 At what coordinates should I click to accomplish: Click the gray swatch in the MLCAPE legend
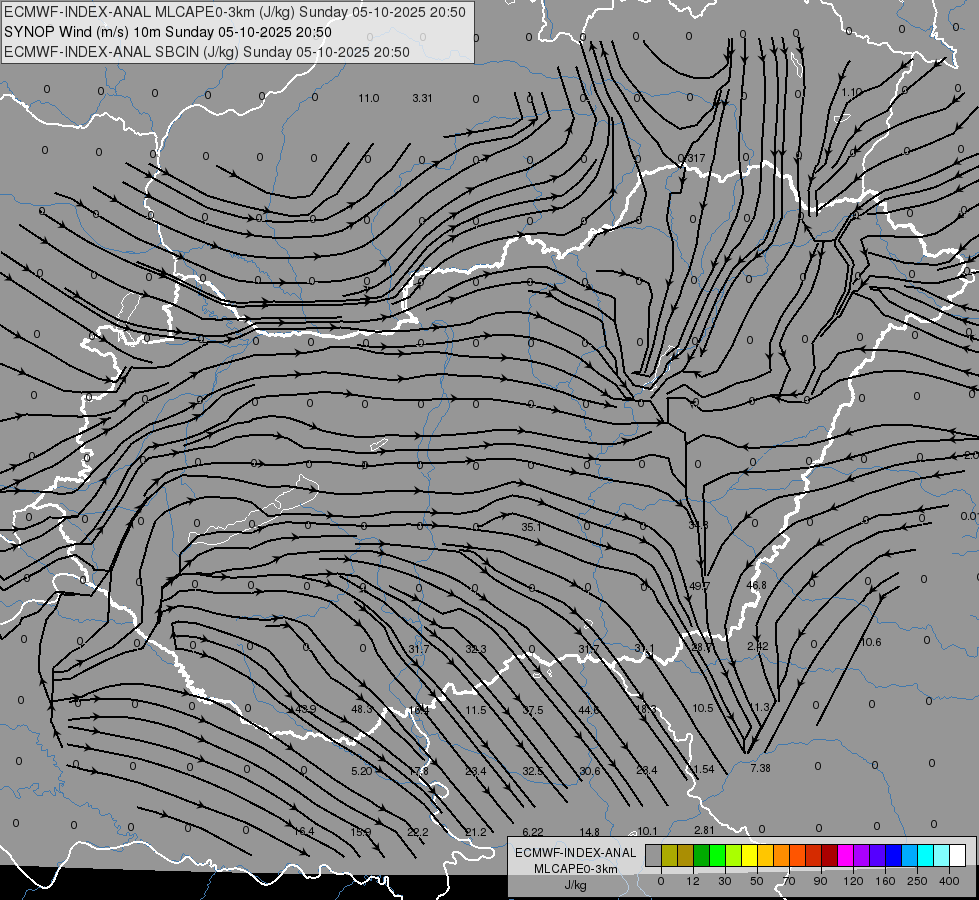pyautogui.click(x=653, y=855)
